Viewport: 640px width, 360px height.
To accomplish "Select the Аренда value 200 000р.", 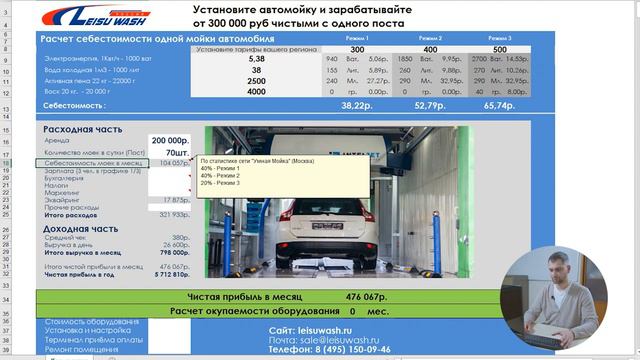I will [x=169, y=140].
